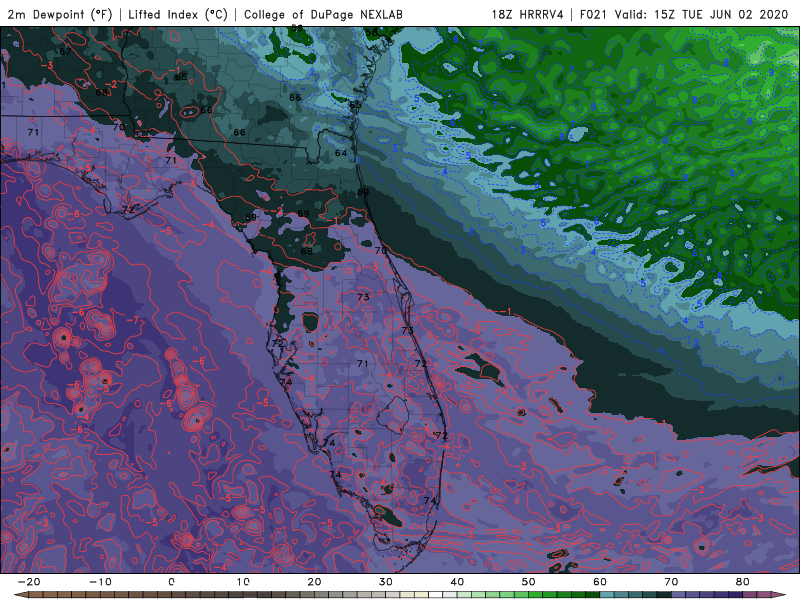Click the "80" color scale label
Viewport: 800px width, 600px height.
[743, 582]
